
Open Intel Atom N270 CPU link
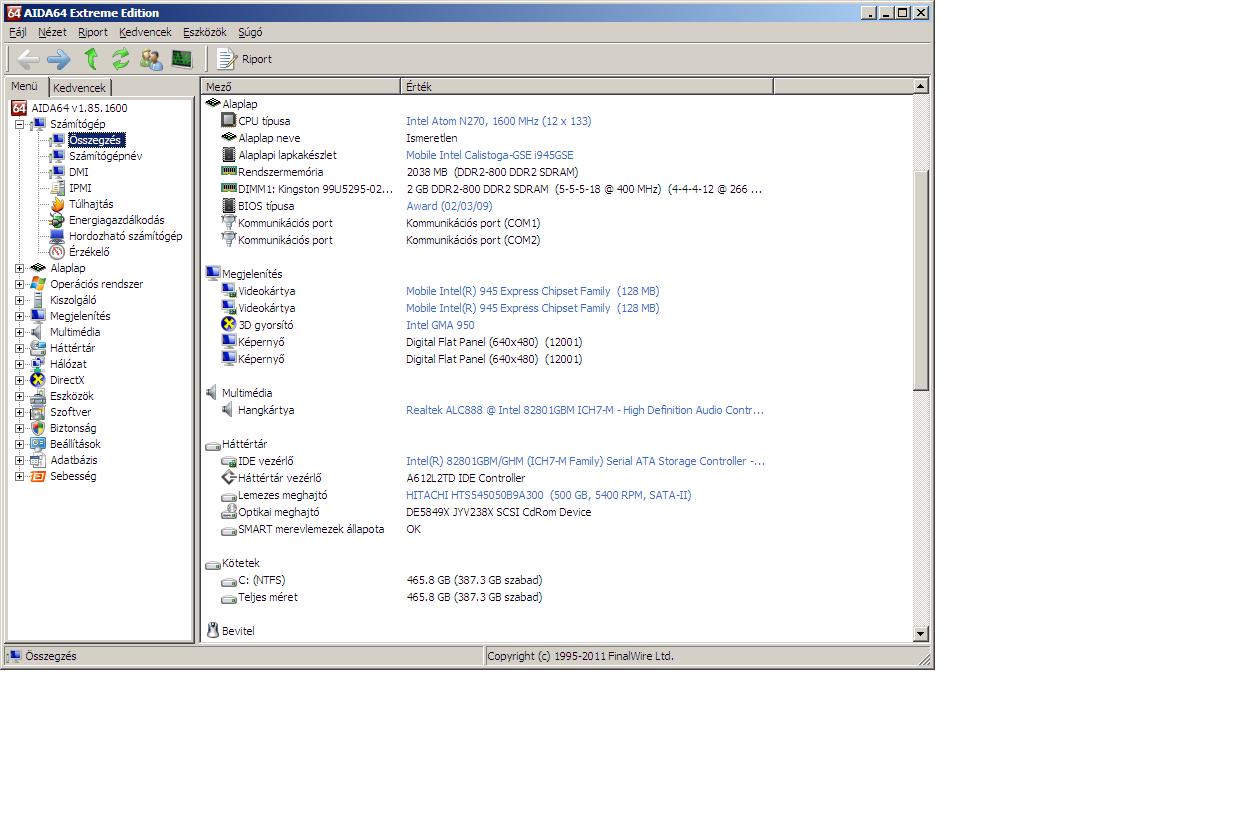(x=498, y=121)
